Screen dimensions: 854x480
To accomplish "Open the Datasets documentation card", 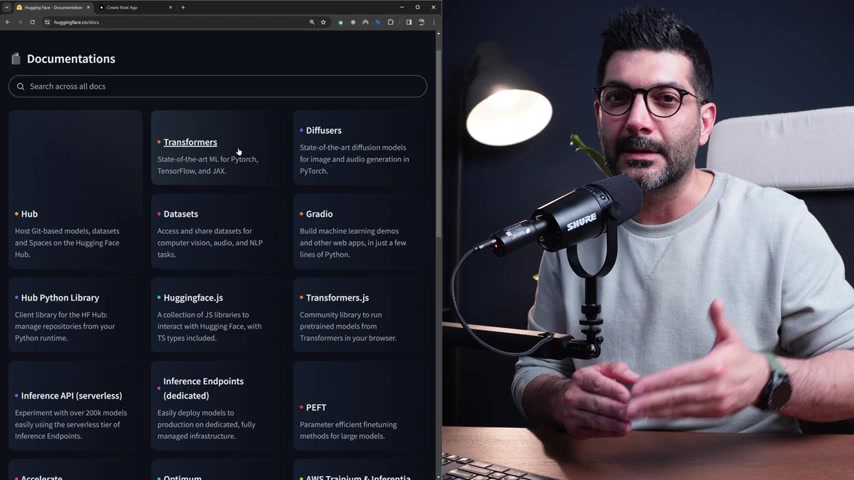I will pyautogui.click(x=217, y=232).
